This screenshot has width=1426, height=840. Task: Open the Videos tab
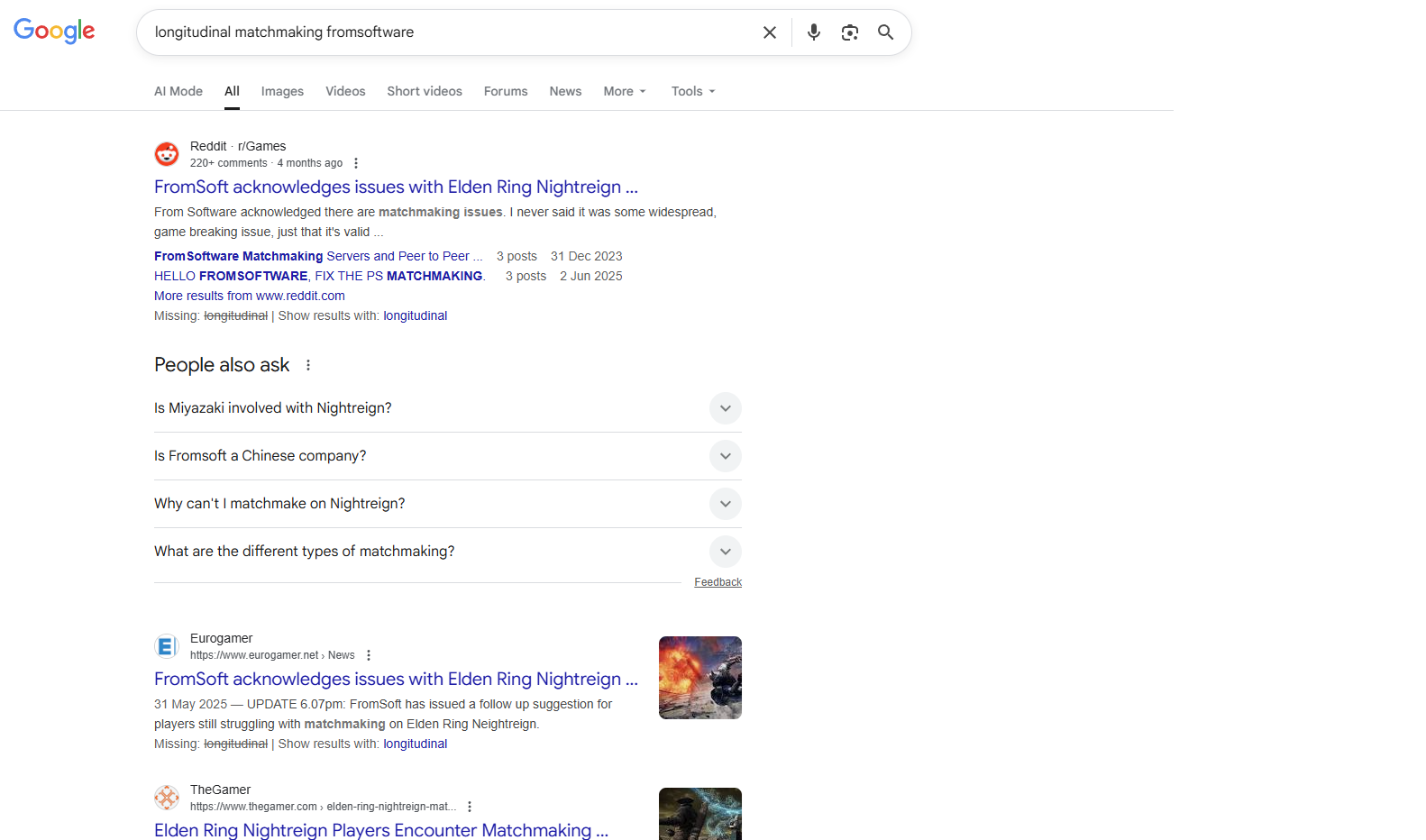pyautogui.click(x=345, y=91)
